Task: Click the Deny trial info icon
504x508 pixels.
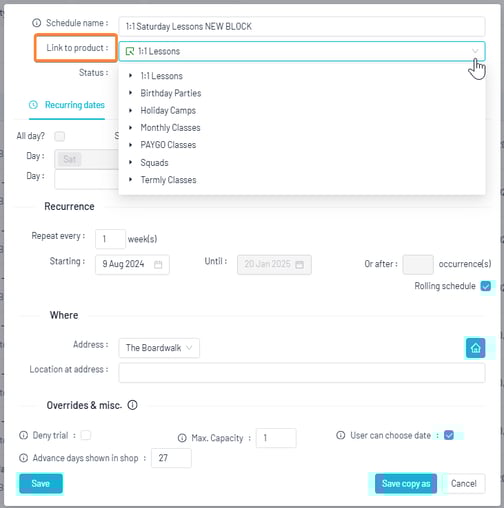Action: tap(23, 435)
